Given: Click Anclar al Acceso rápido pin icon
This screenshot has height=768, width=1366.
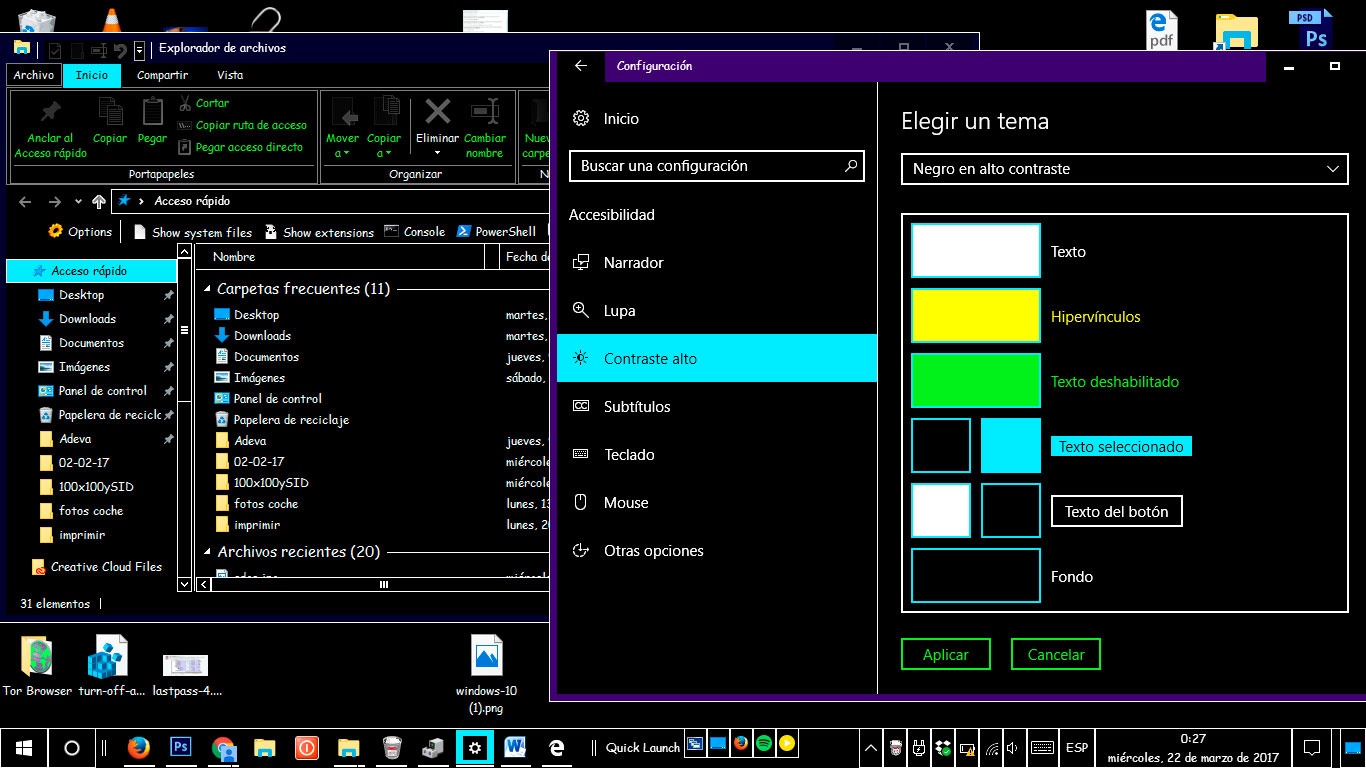Looking at the screenshot, I should click(x=50, y=112).
